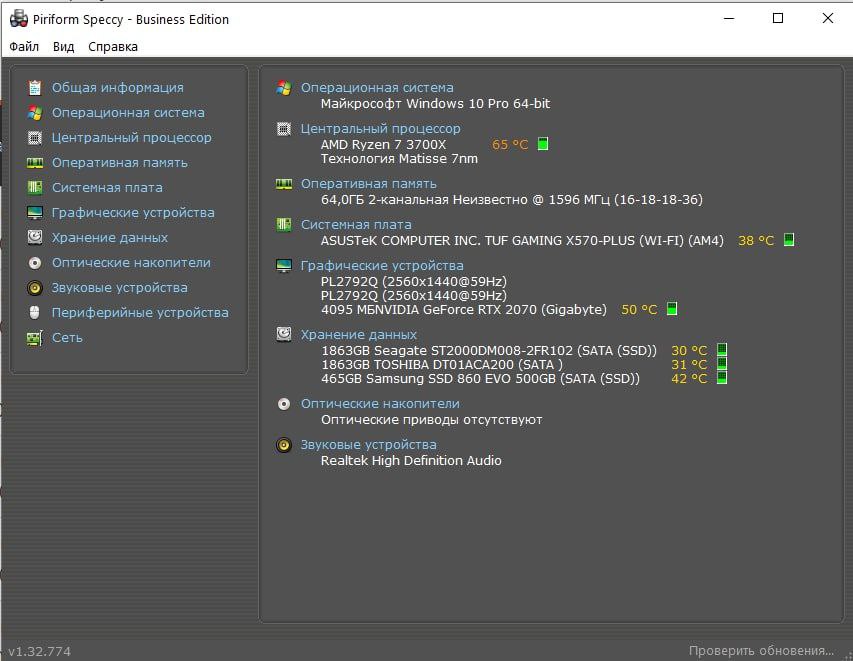Click the motherboard temperature indicator next to 38 °C
Image resolution: width=853 pixels, height=661 pixels.
click(789, 239)
